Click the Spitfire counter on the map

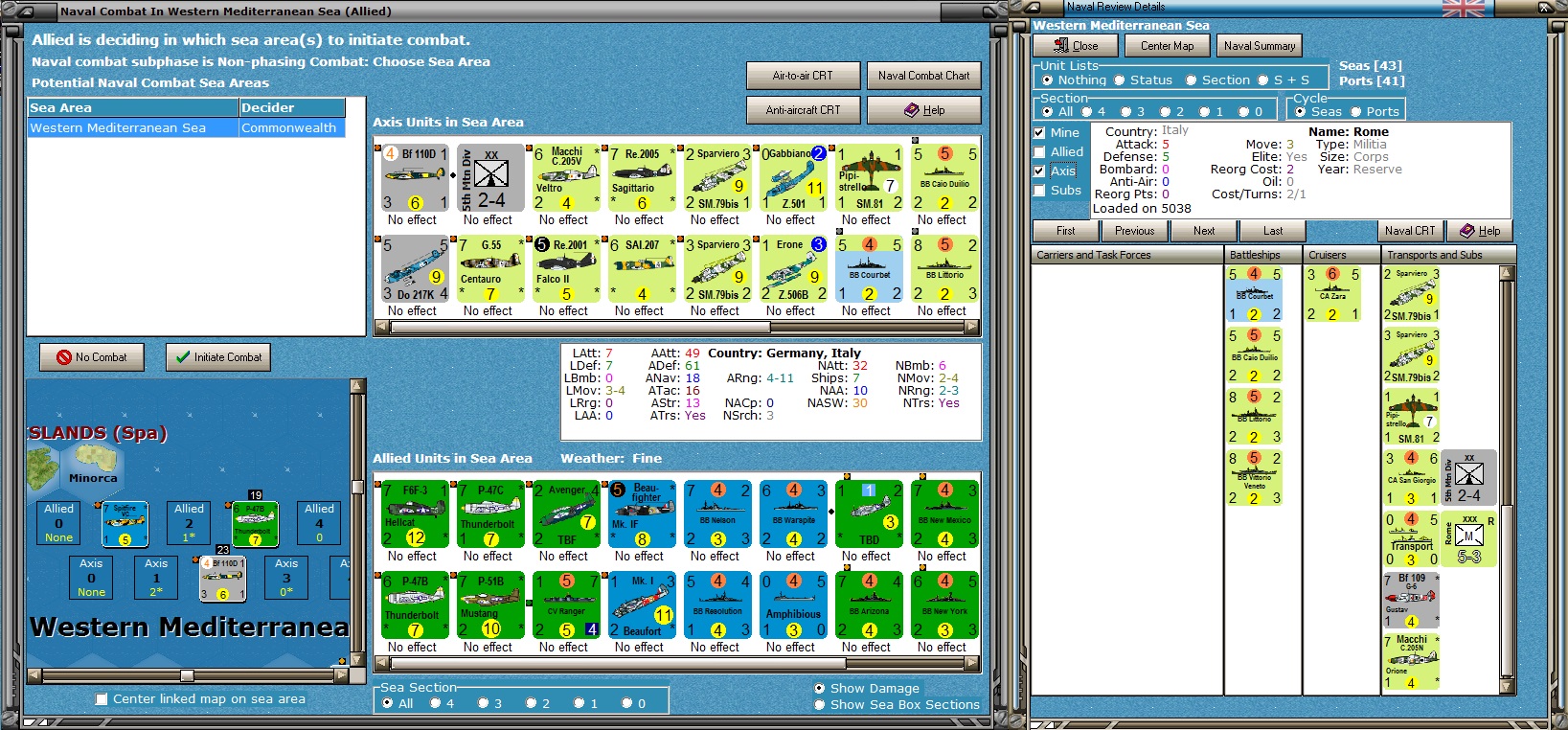[x=125, y=524]
